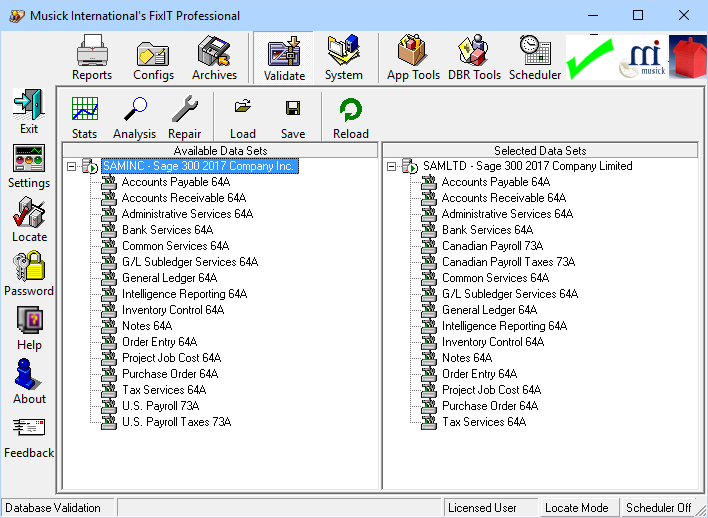This screenshot has width=708, height=518.
Task: Open the Locate sidebar icon
Action: pos(29,219)
